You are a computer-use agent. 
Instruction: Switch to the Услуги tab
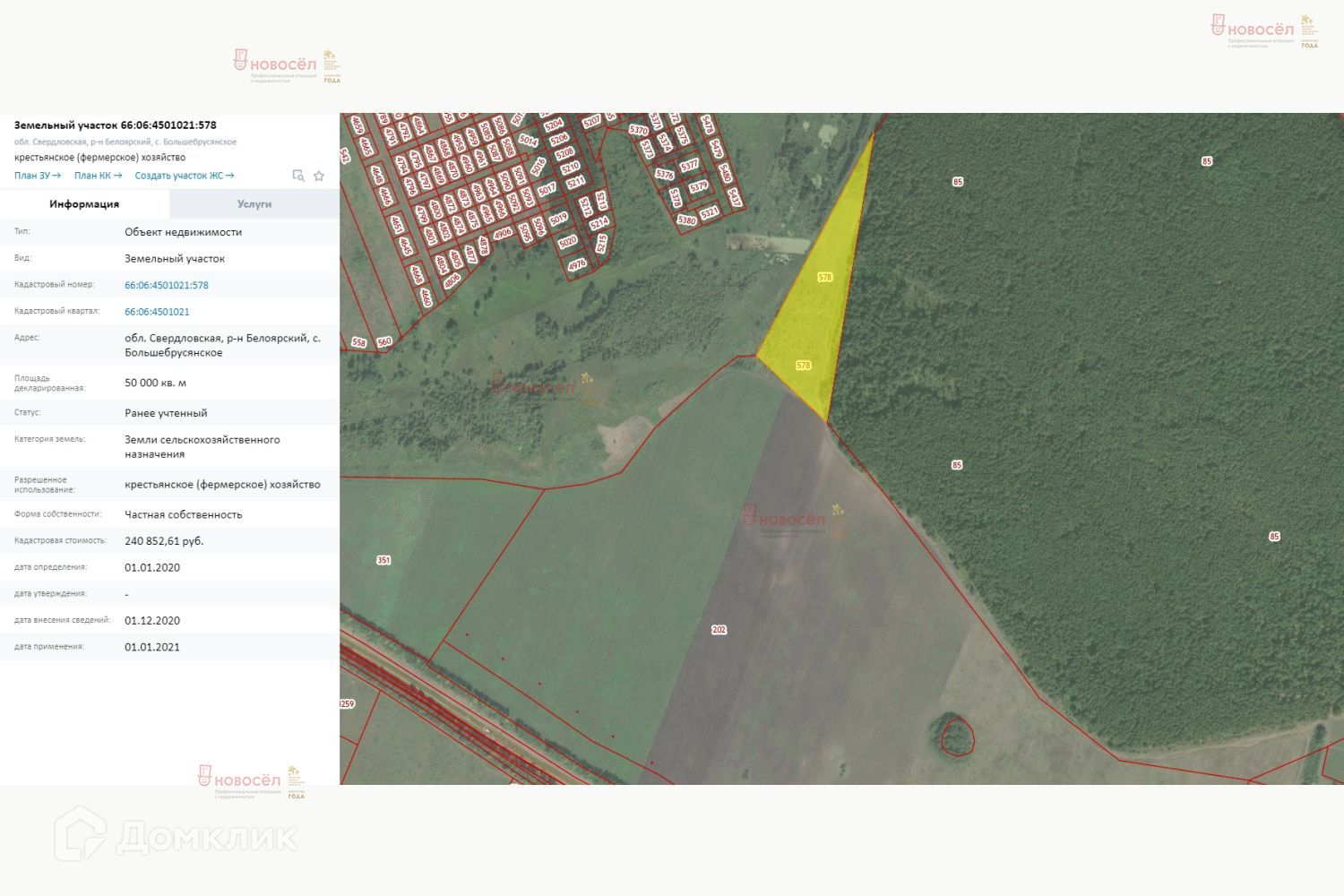pyautogui.click(x=254, y=204)
